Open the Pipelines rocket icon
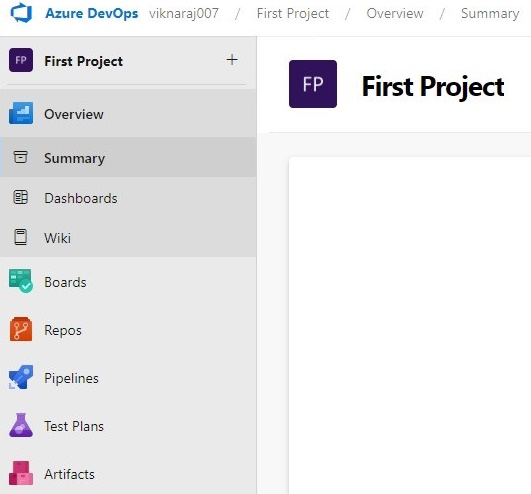 click(21, 377)
